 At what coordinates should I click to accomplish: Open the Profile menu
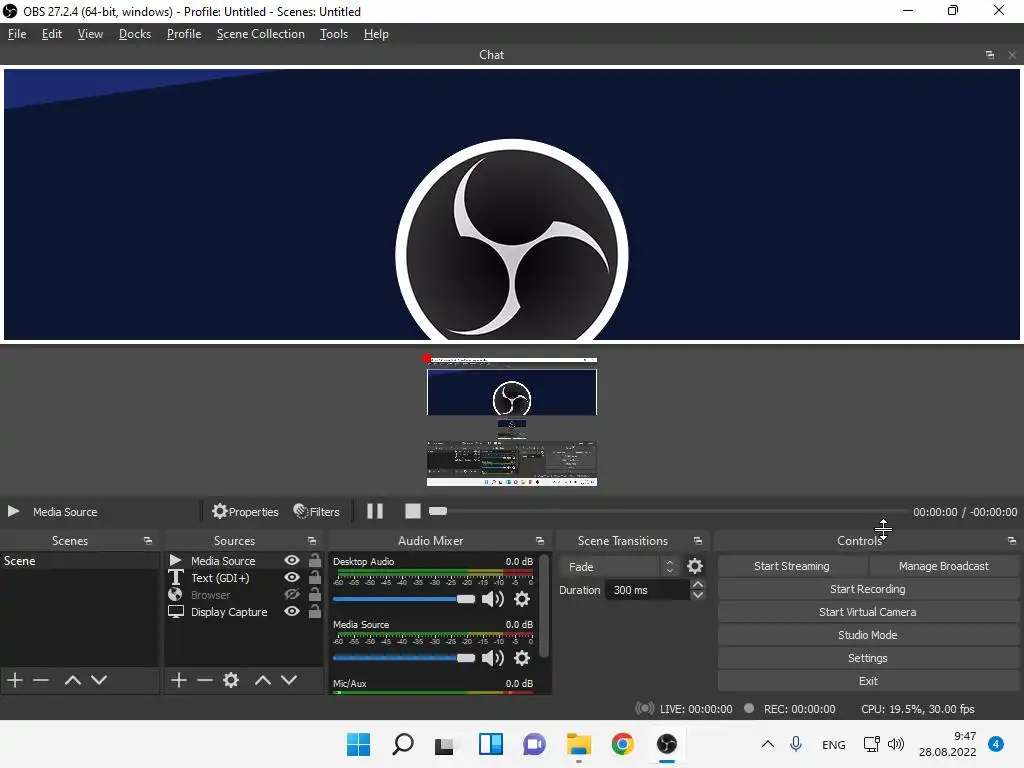tap(184, 34)
